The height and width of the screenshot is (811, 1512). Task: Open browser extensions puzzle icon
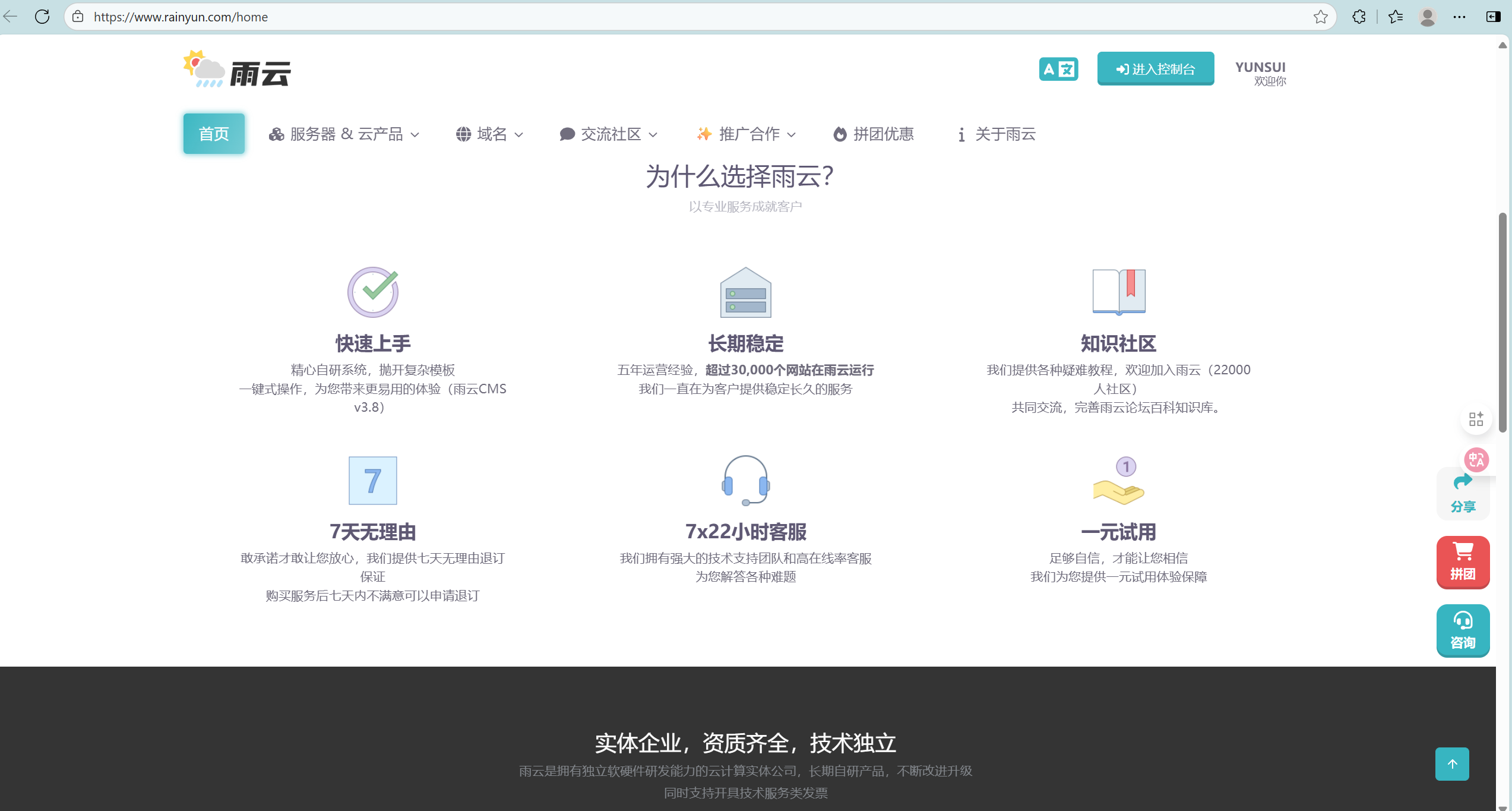pos(1359,17)
